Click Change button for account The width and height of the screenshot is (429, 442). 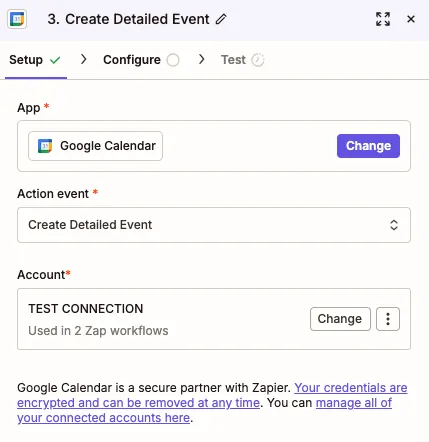[340, 319]
